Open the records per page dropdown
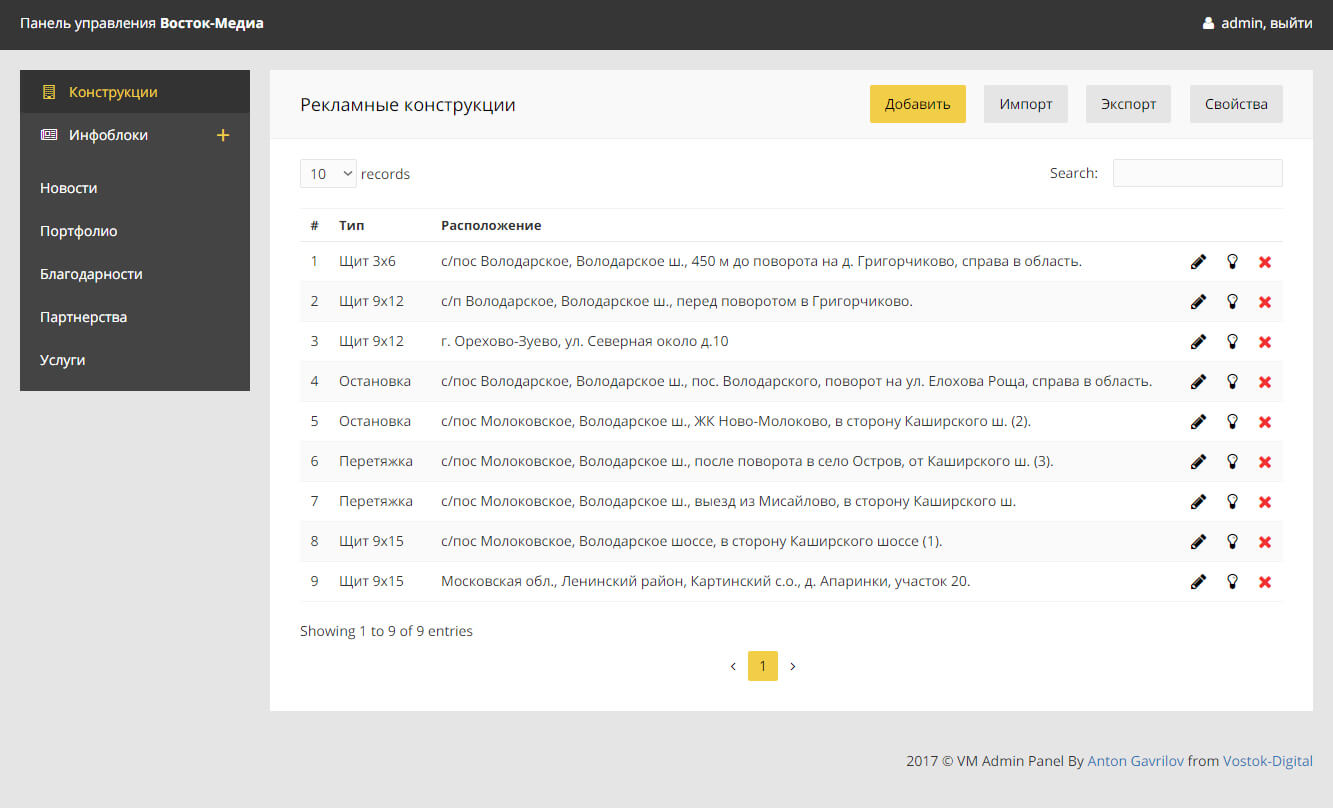Screen dimensions: 1333x808 pos(328,174)
